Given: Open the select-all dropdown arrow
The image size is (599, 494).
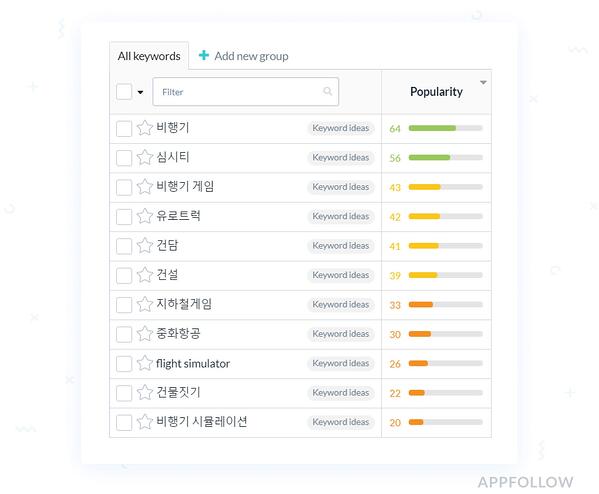Looking at the screenshot, I should (x=140, y=92).
